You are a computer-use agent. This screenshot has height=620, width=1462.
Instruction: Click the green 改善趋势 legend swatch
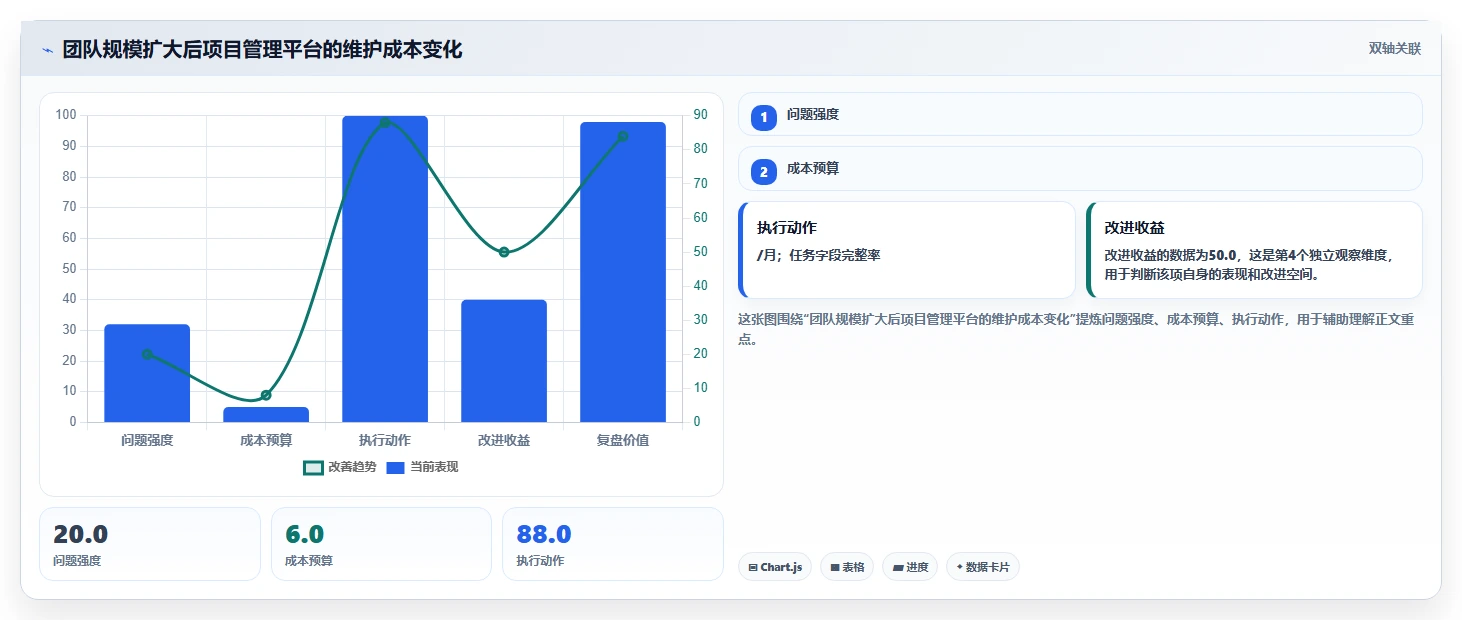pyautogui.click(x=313, y=467)
